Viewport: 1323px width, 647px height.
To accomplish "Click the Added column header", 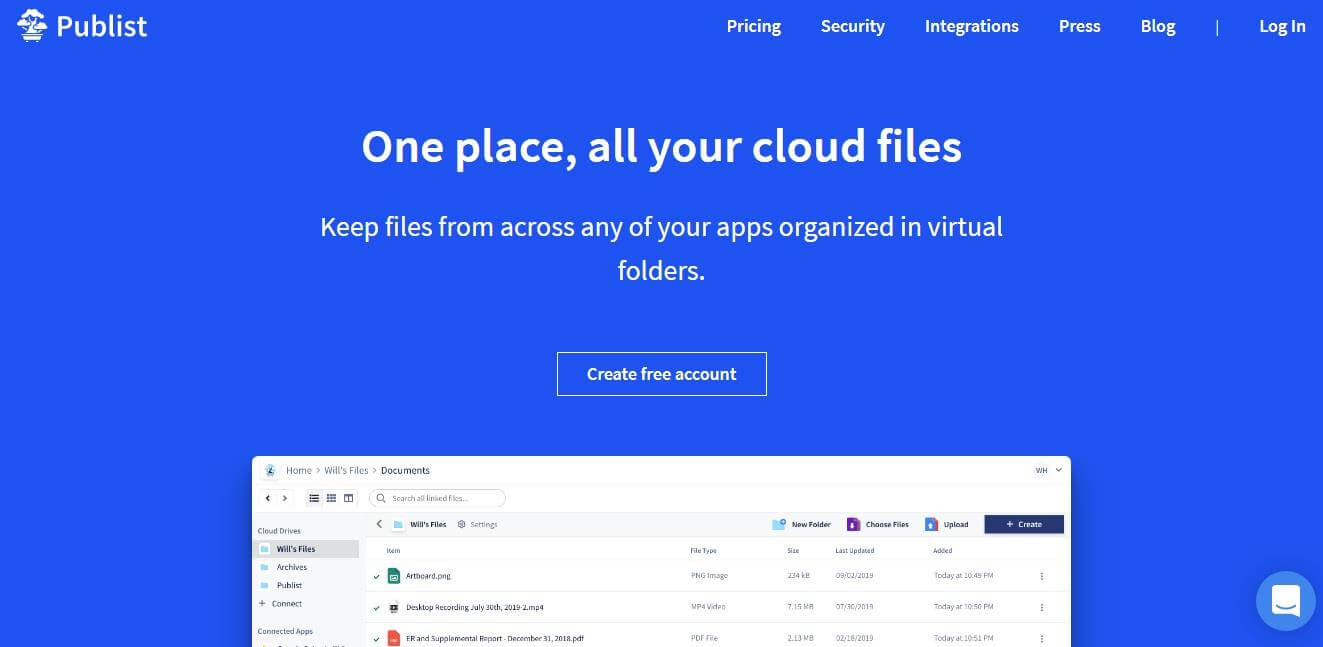I will tap(943, 550).
